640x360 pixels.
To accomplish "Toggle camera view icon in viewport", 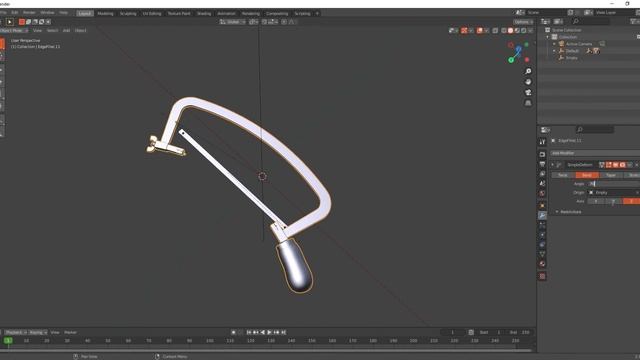I will pyautogui.click(x=528, y=93).
